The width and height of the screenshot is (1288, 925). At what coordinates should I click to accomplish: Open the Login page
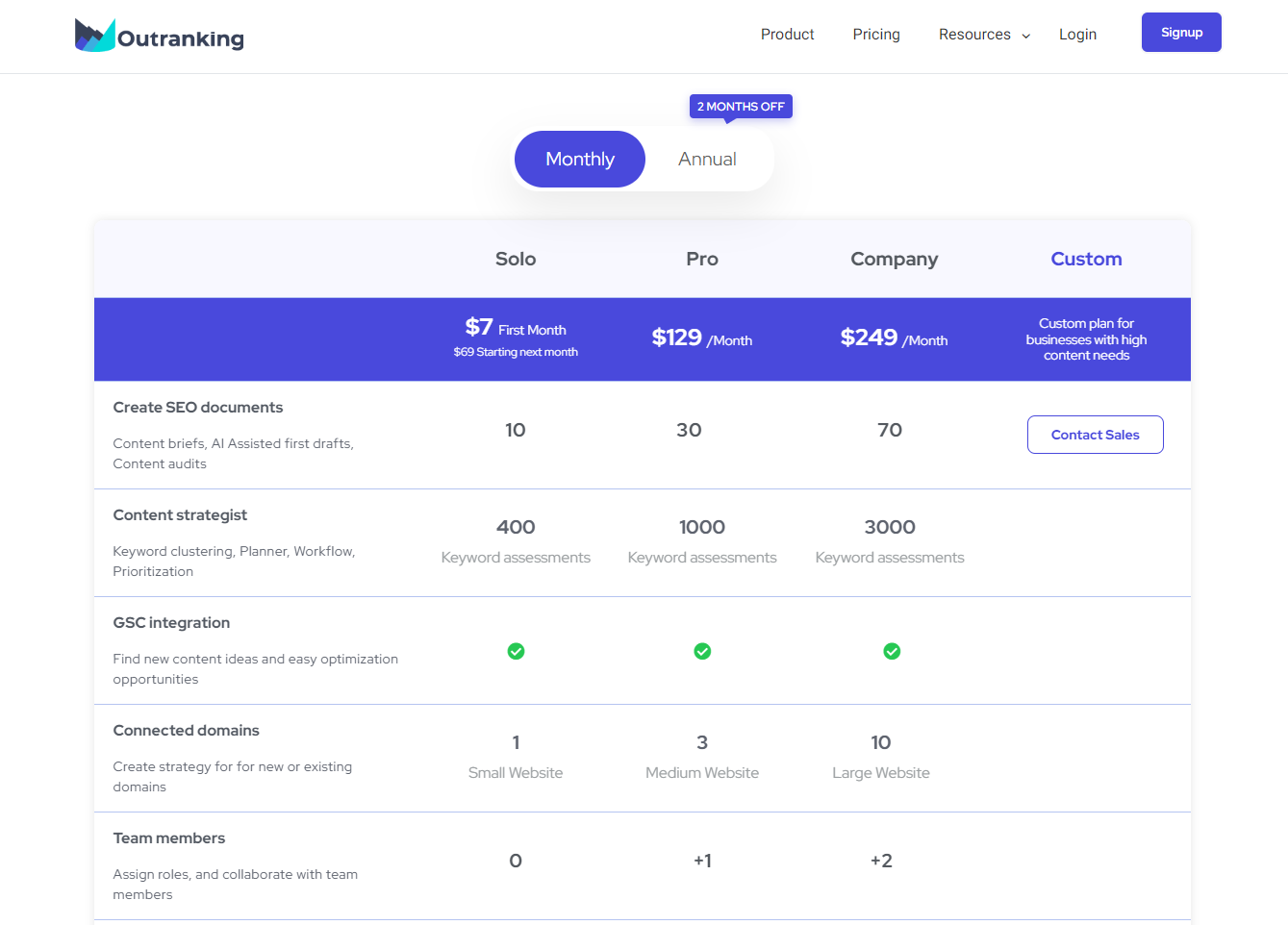point(1077,35)
